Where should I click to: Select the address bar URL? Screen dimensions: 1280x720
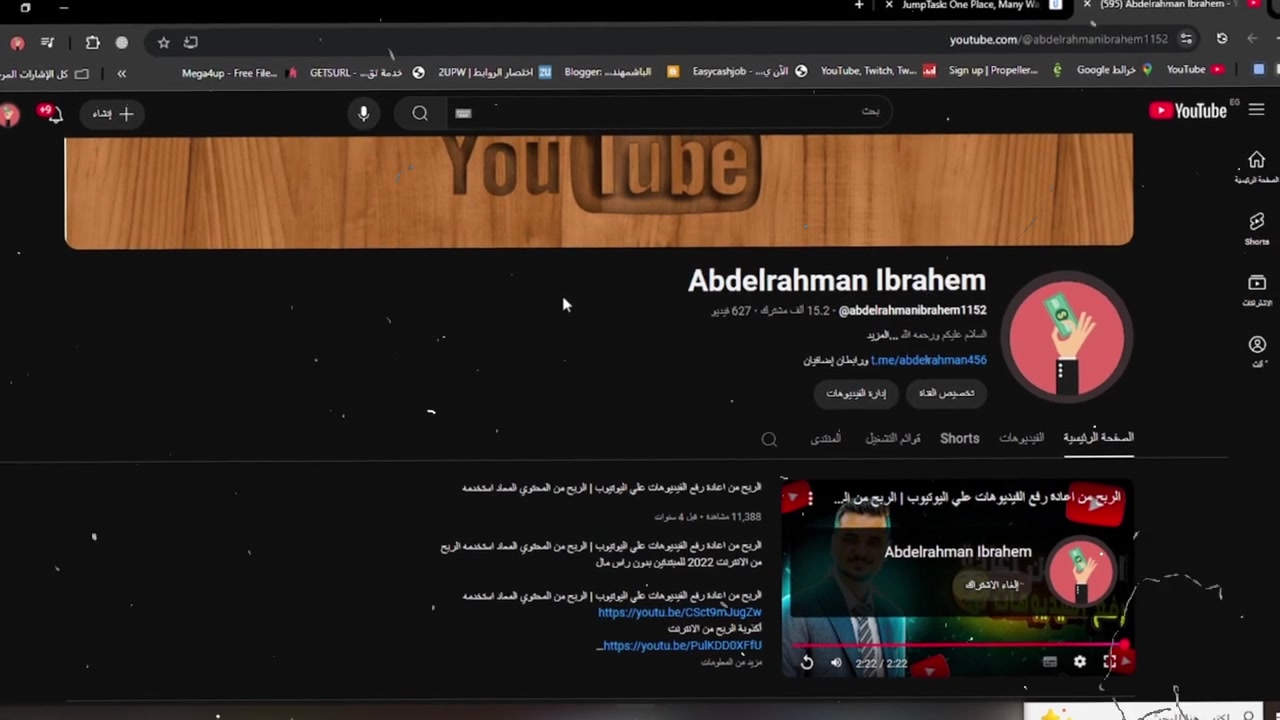[1058, 40]
